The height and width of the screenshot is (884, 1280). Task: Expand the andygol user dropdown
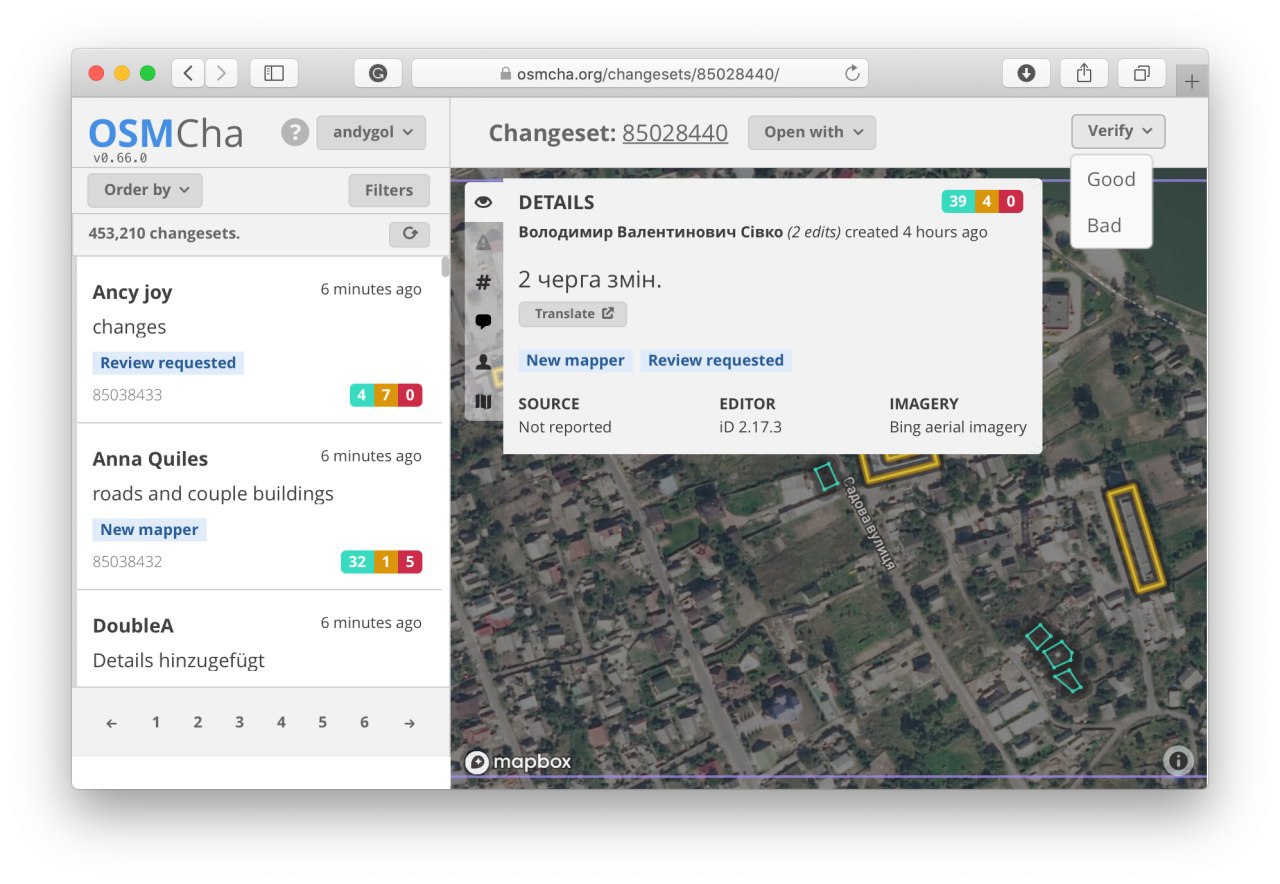[x=371, y=132]
